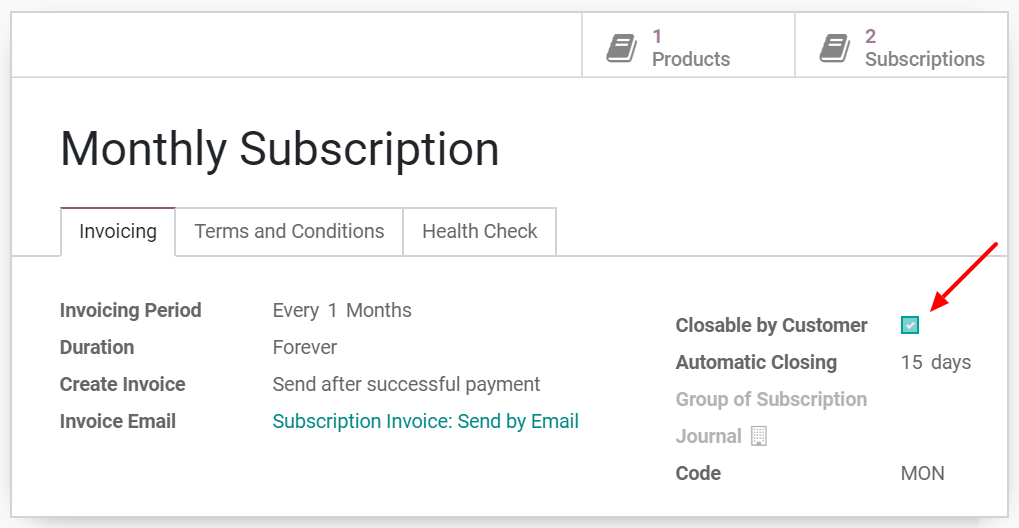Switch to the Terms and Conditions tab
The height and width of the screenshot is (528, 1019).
point(289,231)
